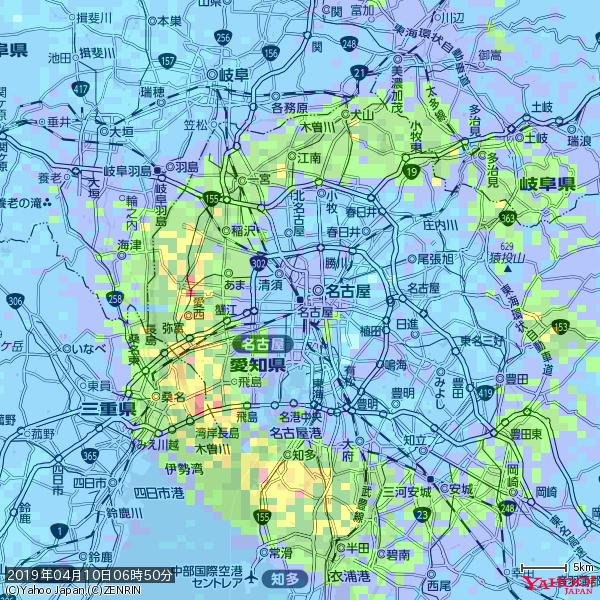Image resolution: width=600 pixels, height=600 pixels.
Task: Select the Route 306 highway shield
Action: (x=14, y=299)
